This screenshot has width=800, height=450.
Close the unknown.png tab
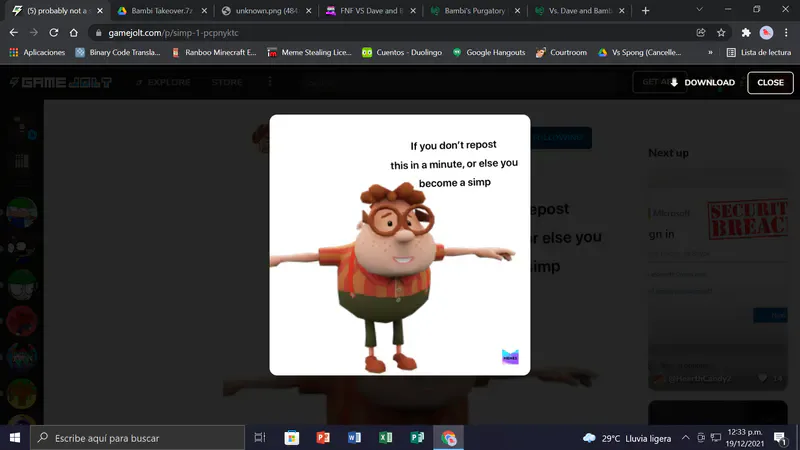click(x=309, y=11)
